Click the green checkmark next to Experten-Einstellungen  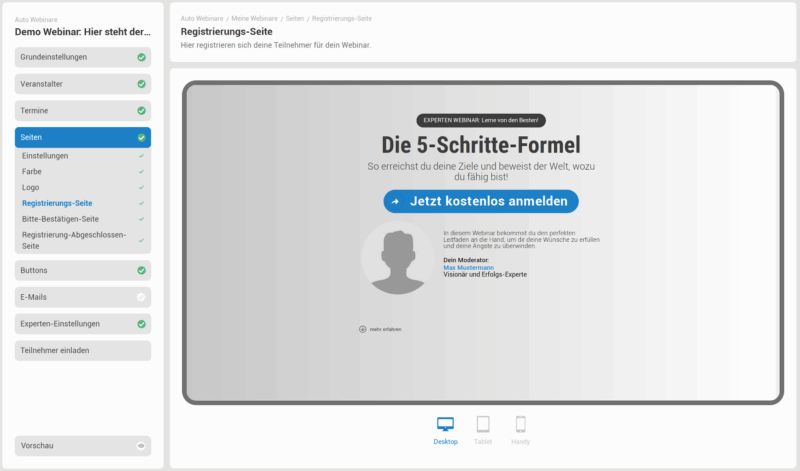click(141, 324)
